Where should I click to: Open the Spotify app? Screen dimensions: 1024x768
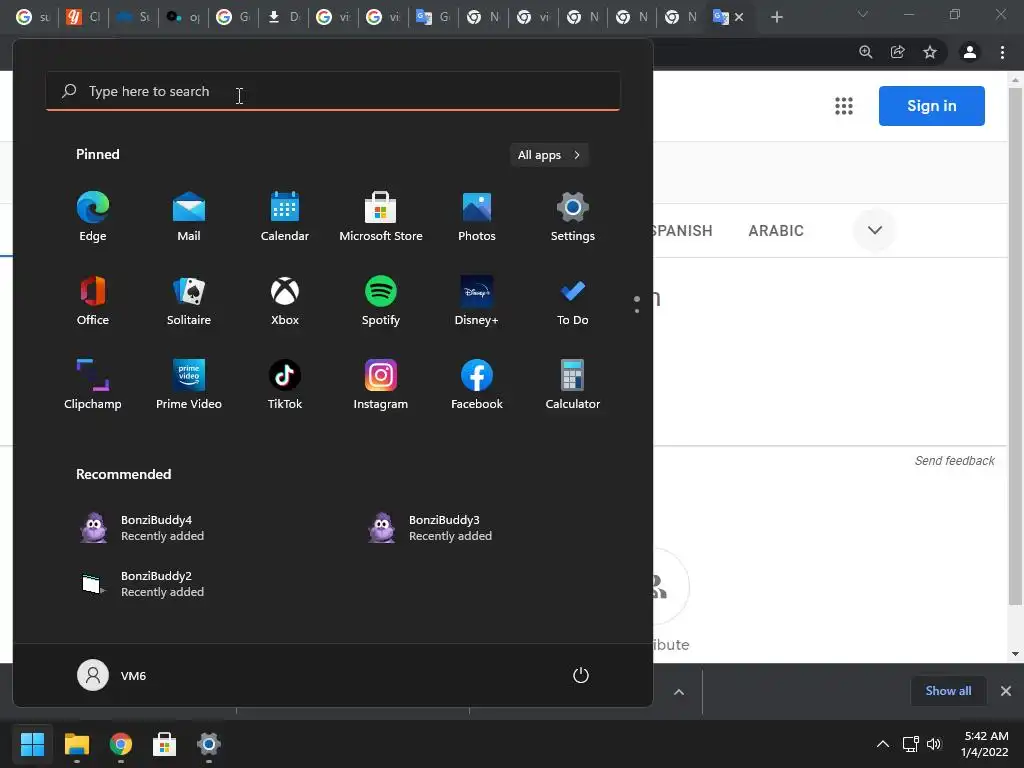click(381, 301)
